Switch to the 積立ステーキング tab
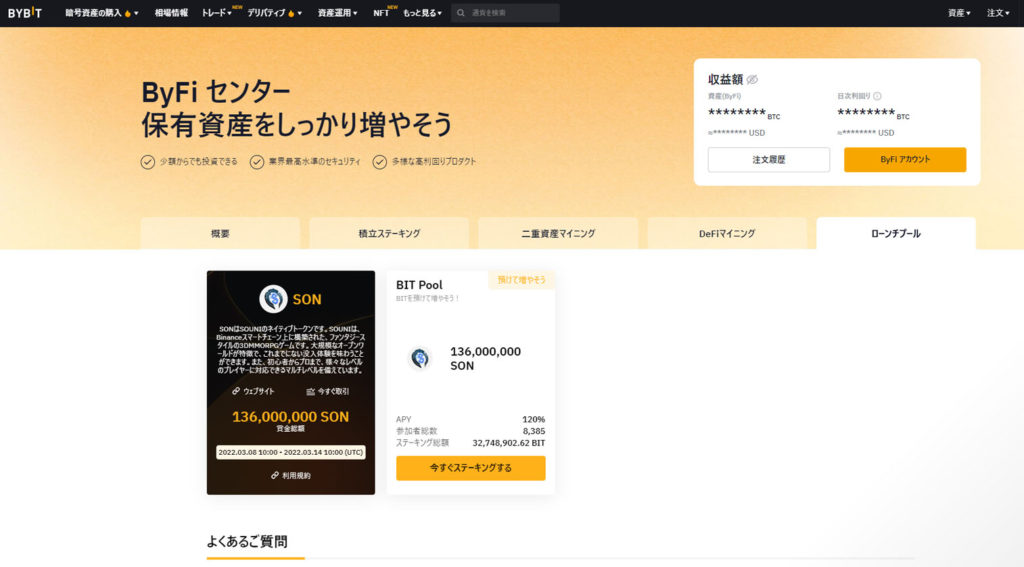 point(389,233)
